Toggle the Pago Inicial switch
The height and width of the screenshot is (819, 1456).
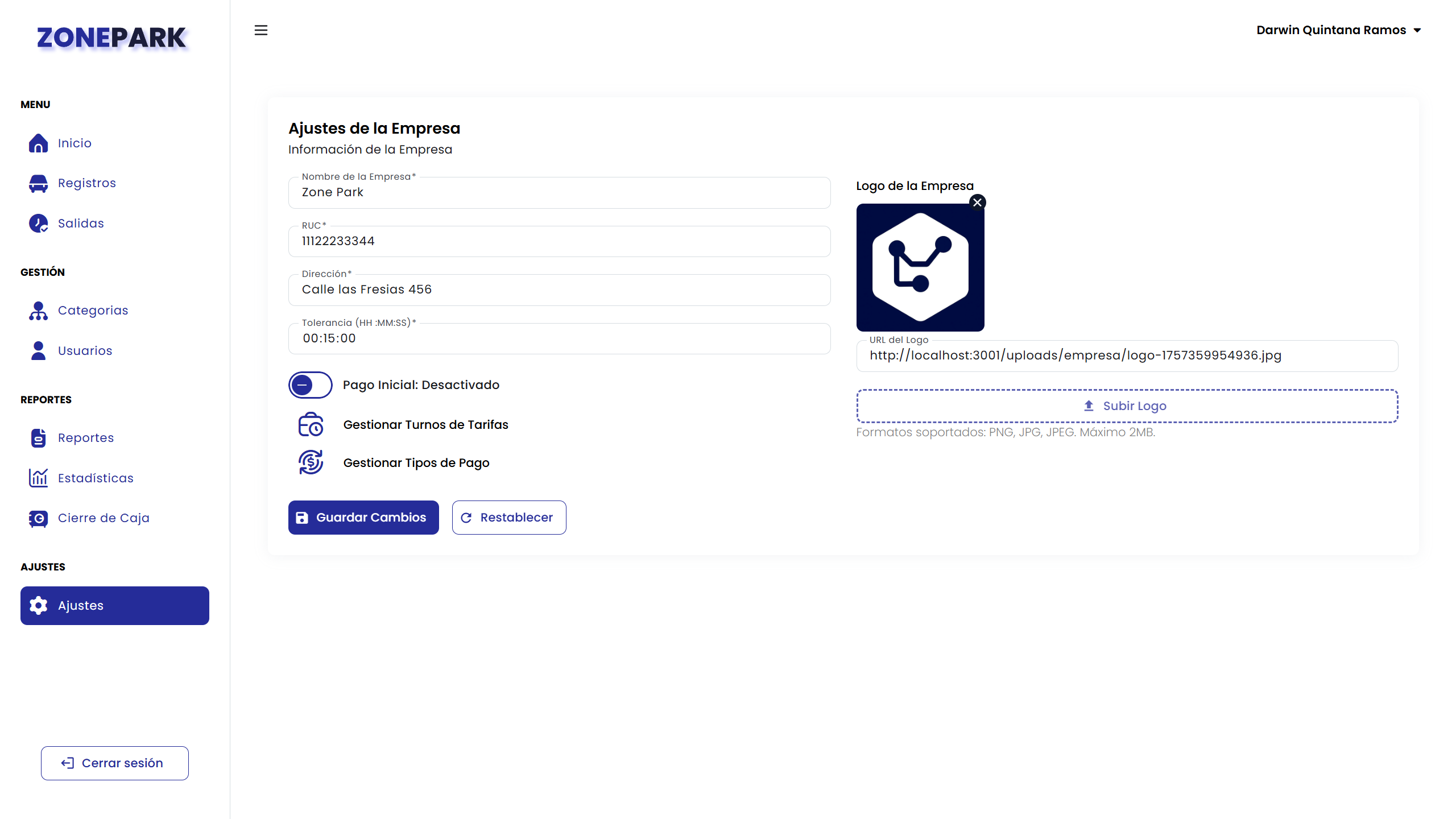tap(310, 385)
